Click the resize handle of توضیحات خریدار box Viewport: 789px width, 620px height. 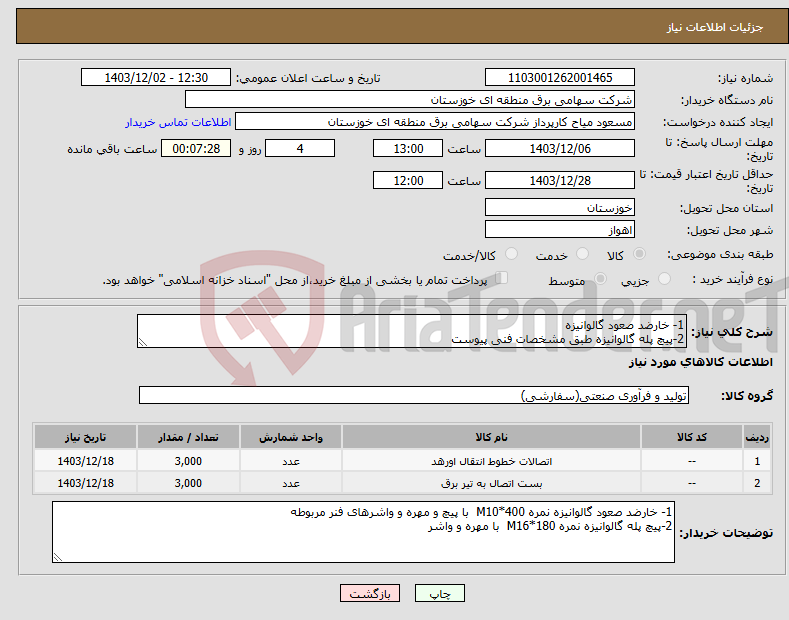click(58, 557)
